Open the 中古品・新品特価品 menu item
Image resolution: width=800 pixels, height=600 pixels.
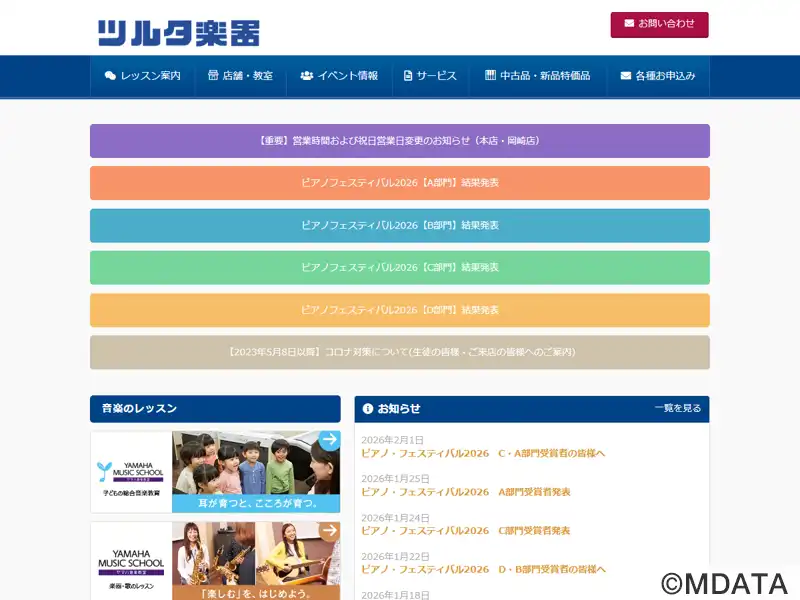coord(537,76)
